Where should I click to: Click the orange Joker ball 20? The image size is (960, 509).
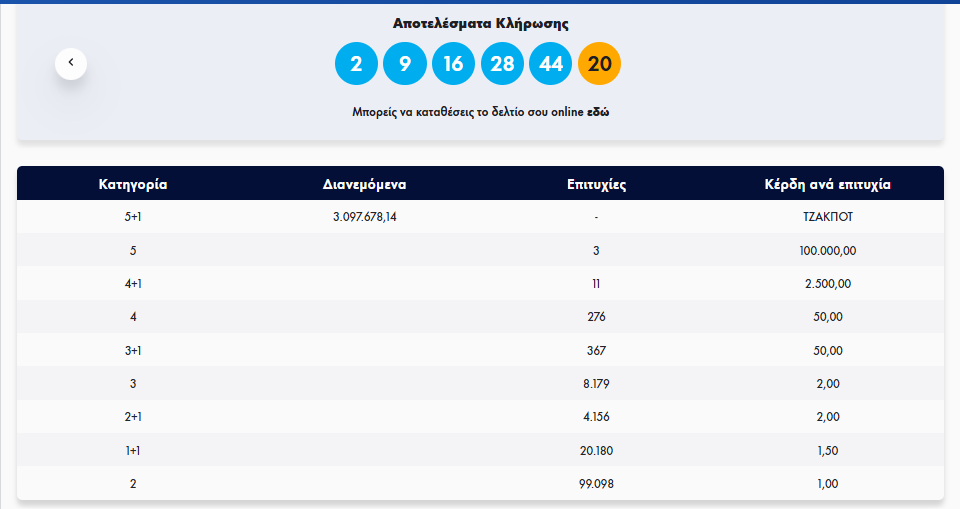pos(600,64)
